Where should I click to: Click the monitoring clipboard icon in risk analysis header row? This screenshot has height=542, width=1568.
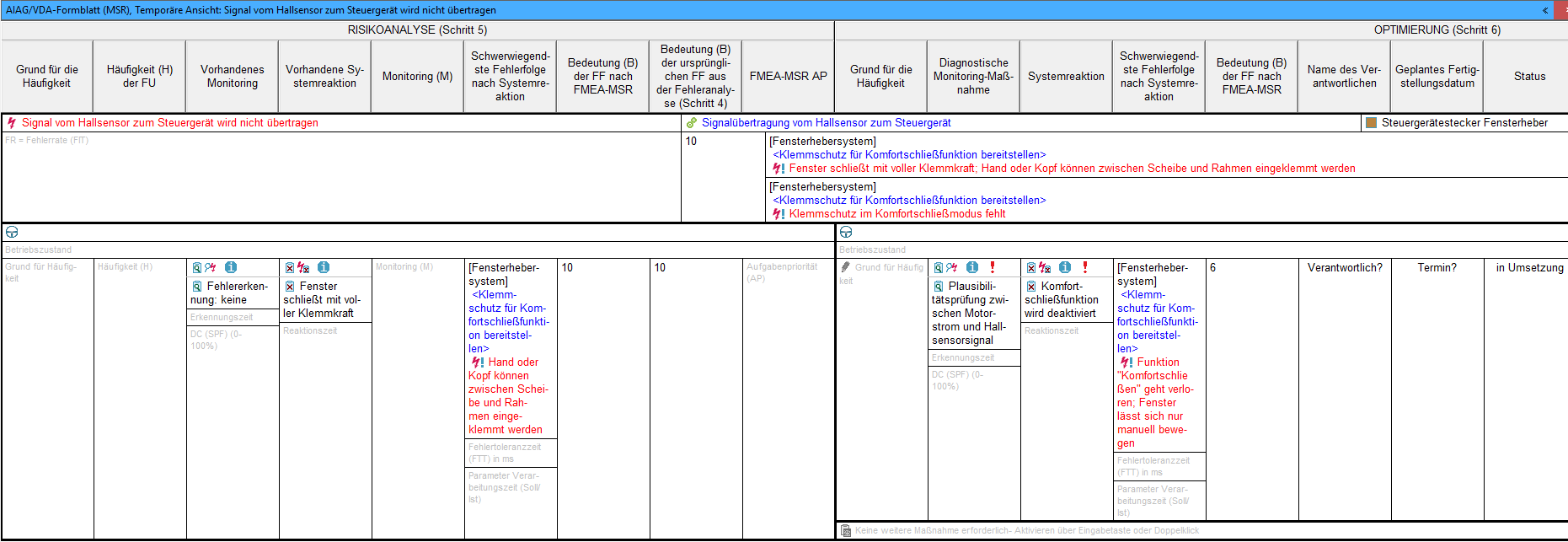[197, 268]
